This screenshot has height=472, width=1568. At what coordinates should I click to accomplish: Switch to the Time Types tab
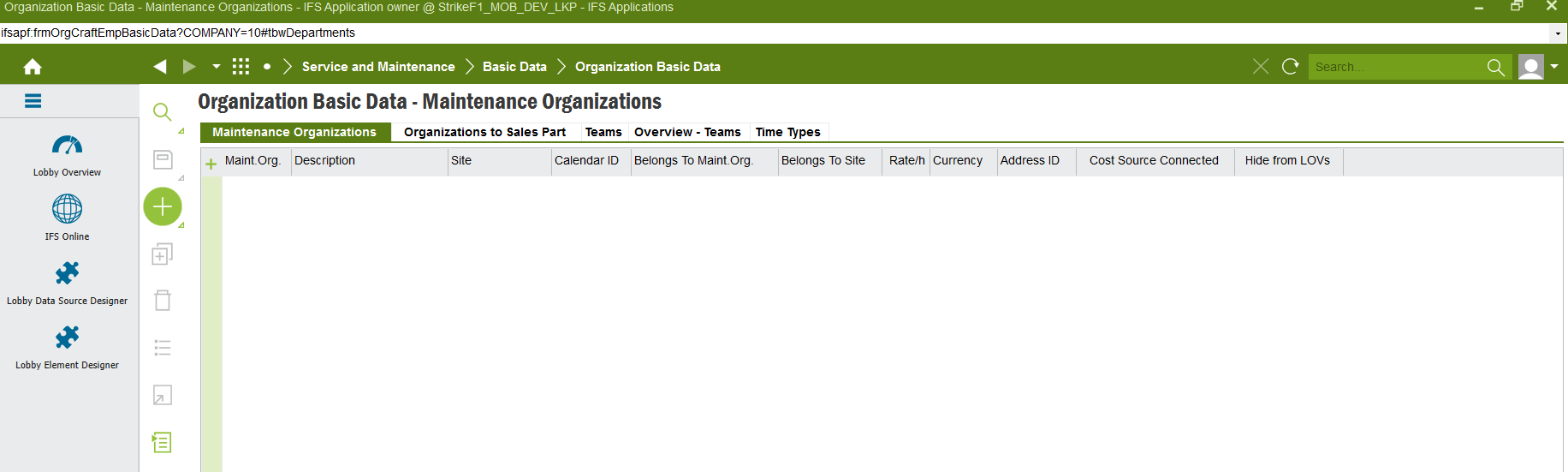pyautogui.click(x=787, y=132)
